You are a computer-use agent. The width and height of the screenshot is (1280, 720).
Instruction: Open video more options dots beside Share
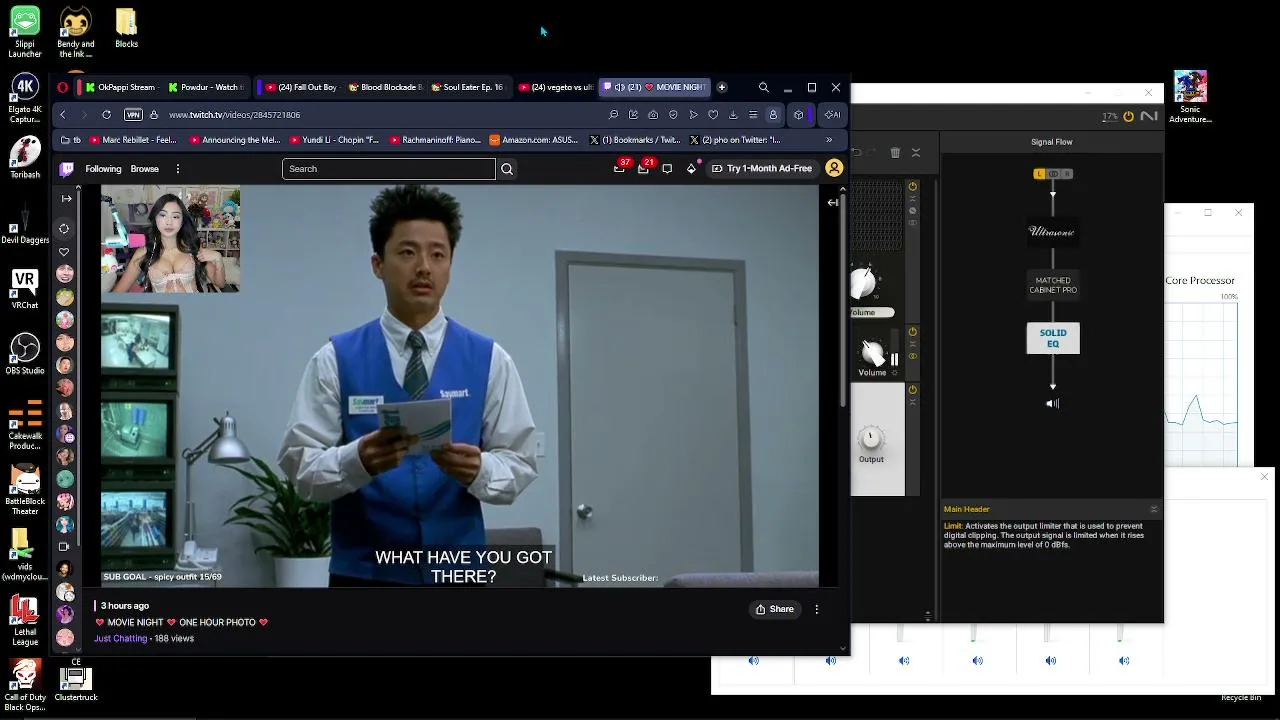817,609
